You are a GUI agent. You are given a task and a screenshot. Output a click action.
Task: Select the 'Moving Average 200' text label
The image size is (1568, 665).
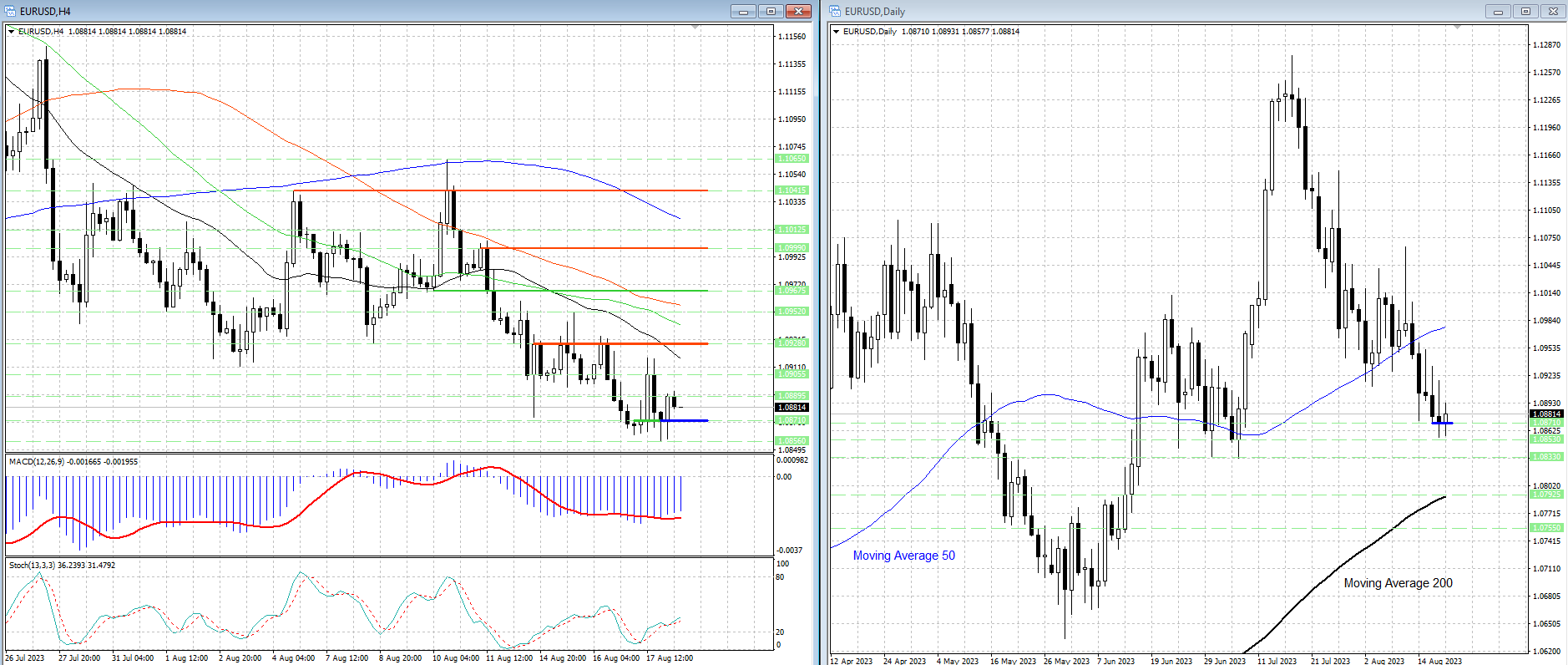point(1398,583)
